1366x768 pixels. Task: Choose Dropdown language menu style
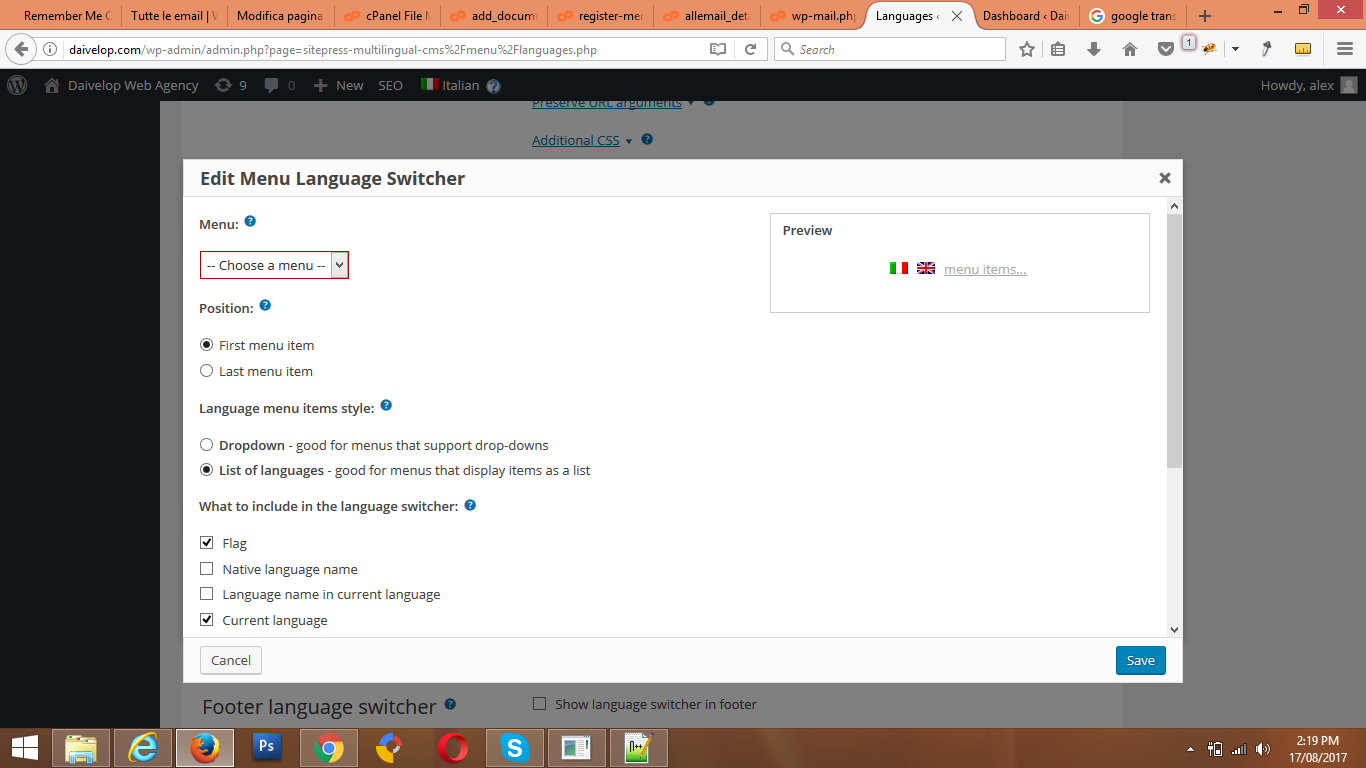[x=207, y=445]
